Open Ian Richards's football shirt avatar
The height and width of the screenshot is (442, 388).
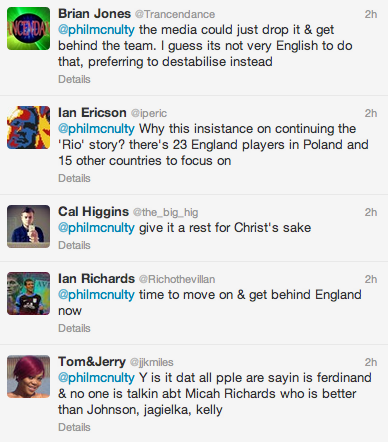coord(28,293)
